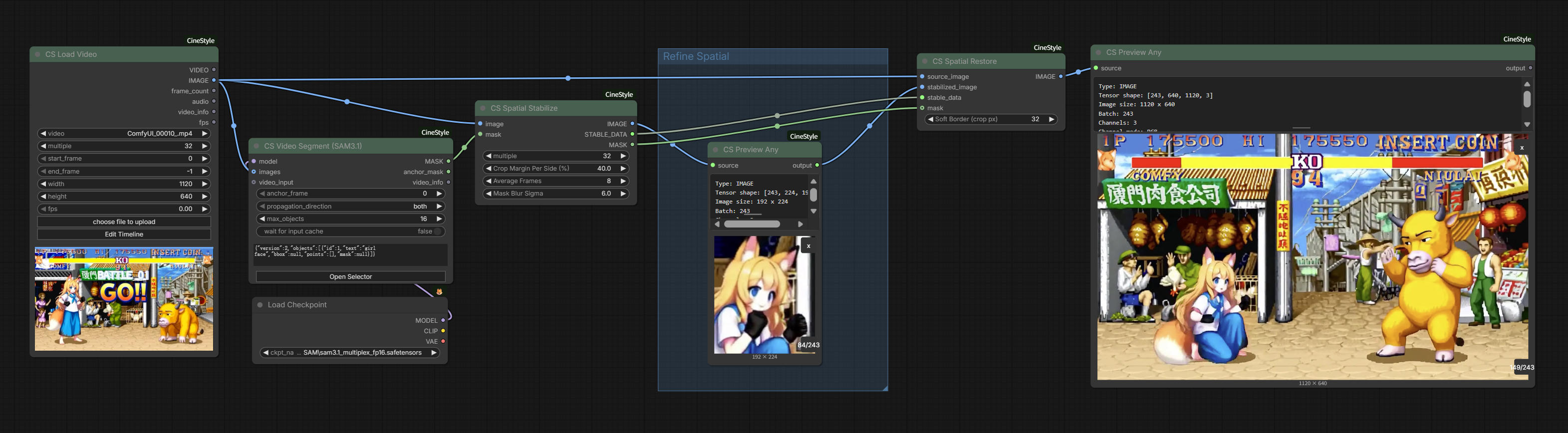Close the large preview image with its x button
The width and height of the screenshot is (1568, 433).
click(x=1522, y=148)
